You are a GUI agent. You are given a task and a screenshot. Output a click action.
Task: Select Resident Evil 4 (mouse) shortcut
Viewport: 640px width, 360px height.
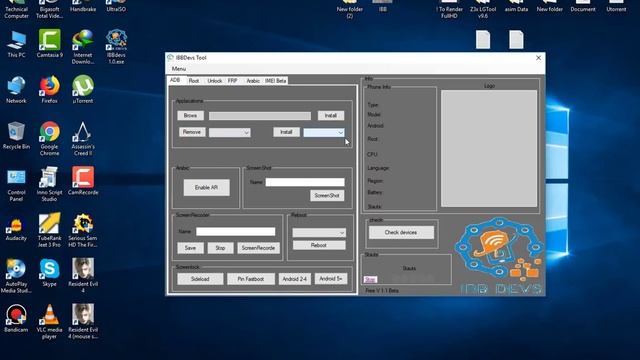pos(83,322)
